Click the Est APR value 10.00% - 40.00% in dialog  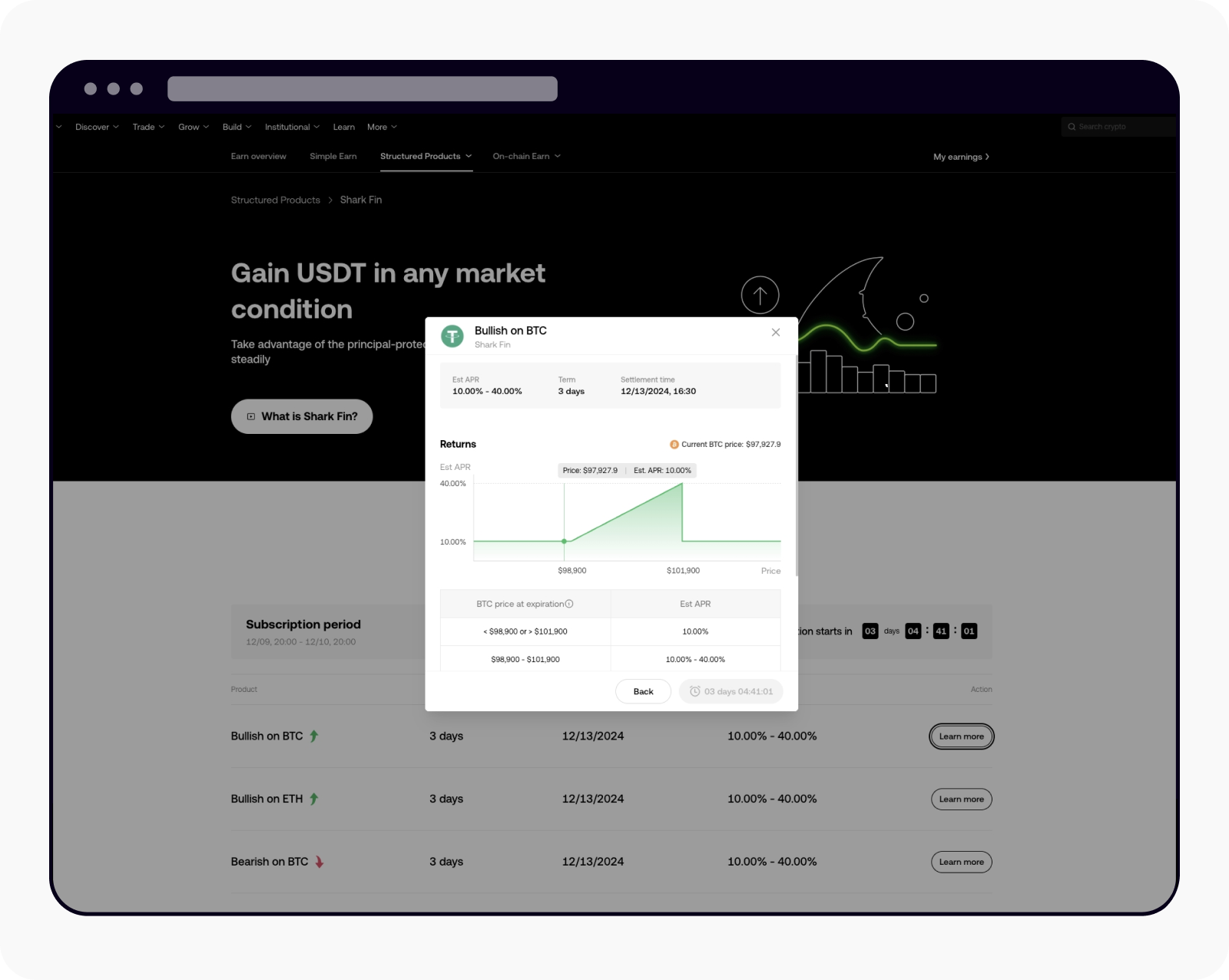tap(487, 392)
